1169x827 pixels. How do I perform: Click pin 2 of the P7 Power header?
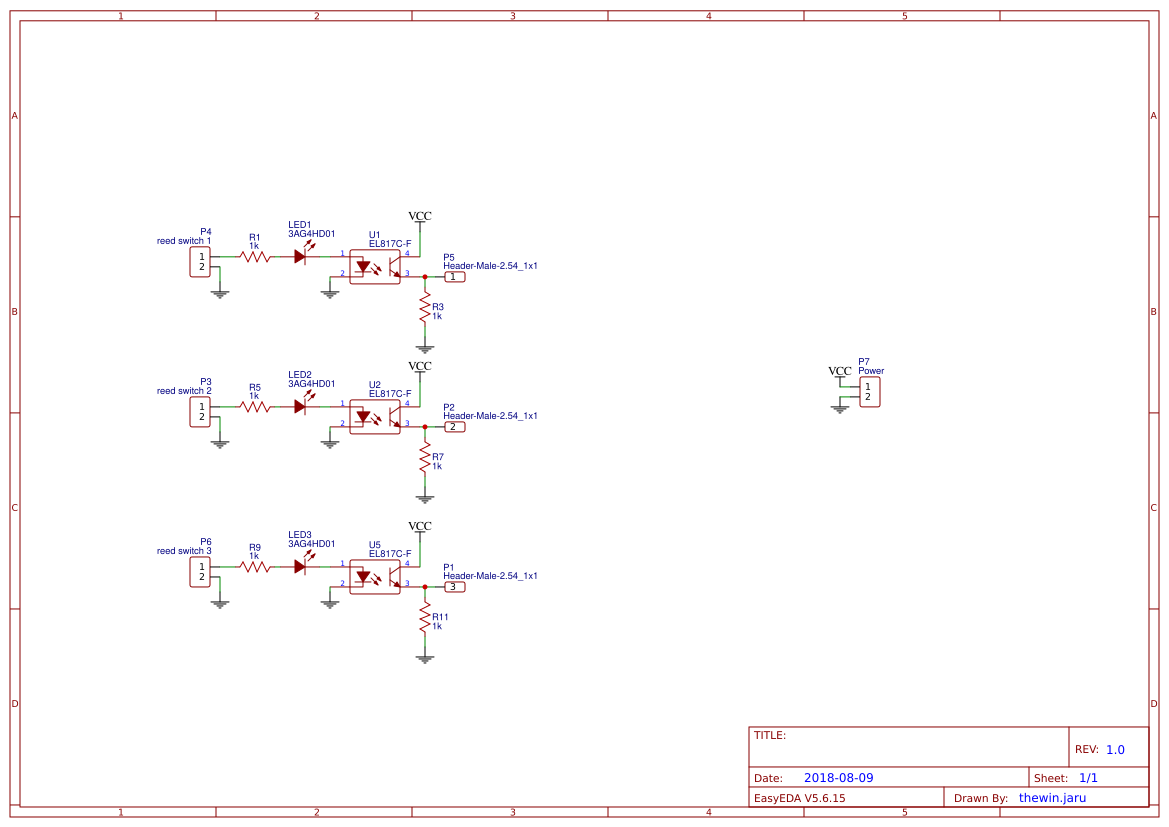[870, 398]
